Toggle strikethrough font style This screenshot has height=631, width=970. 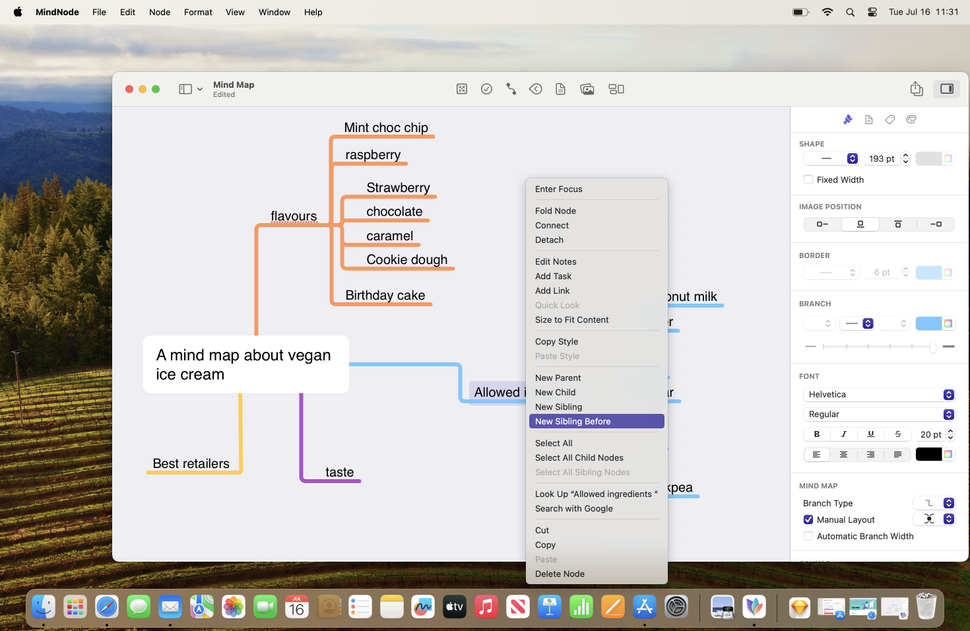click(x=898, y=434)
